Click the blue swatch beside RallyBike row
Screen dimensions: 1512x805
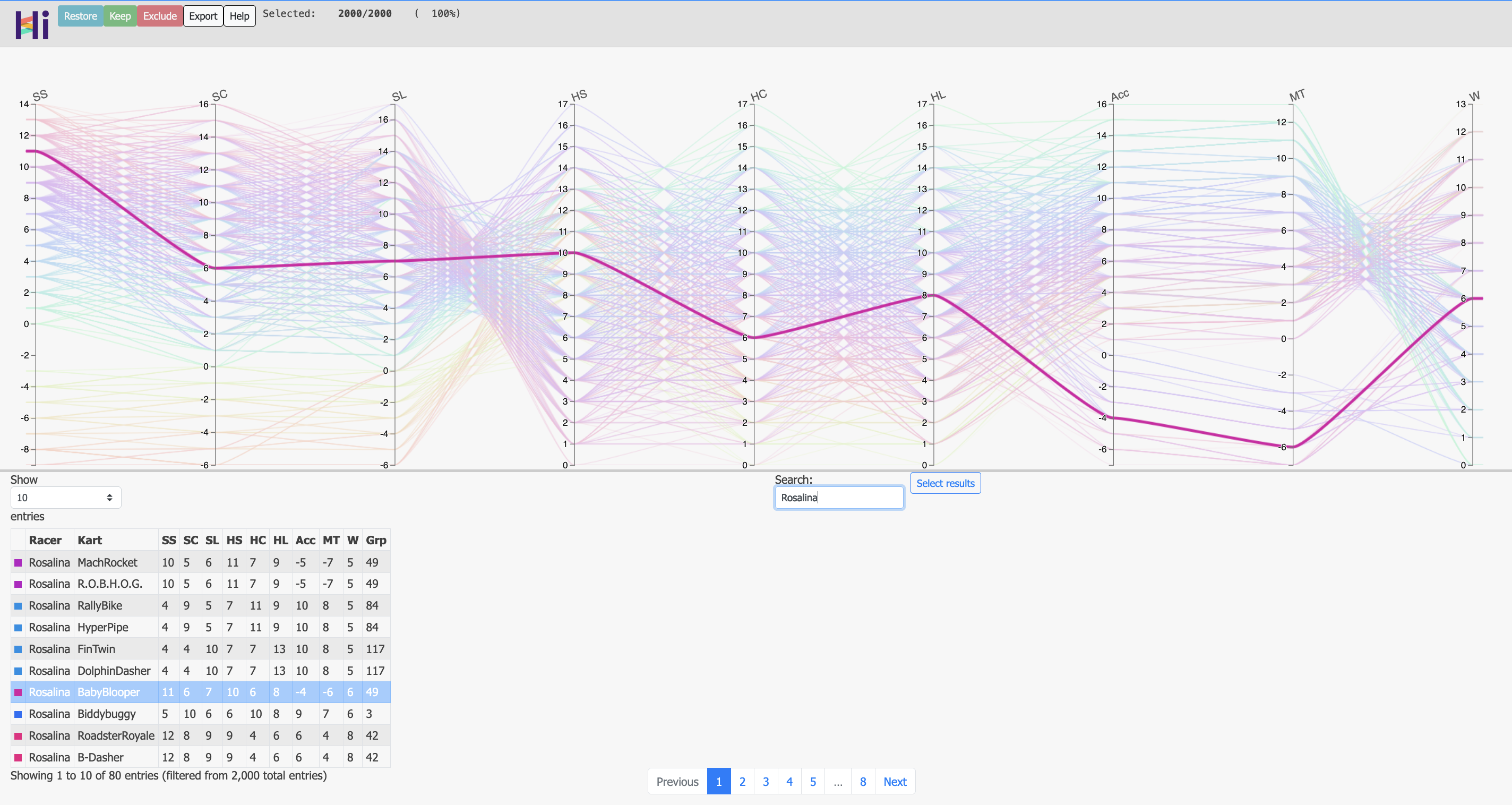click(x=18, y=606)
